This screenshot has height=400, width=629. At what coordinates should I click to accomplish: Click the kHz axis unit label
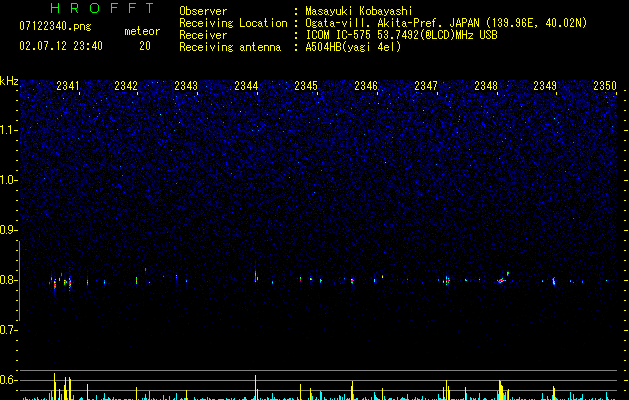click(x=9, y=81)
